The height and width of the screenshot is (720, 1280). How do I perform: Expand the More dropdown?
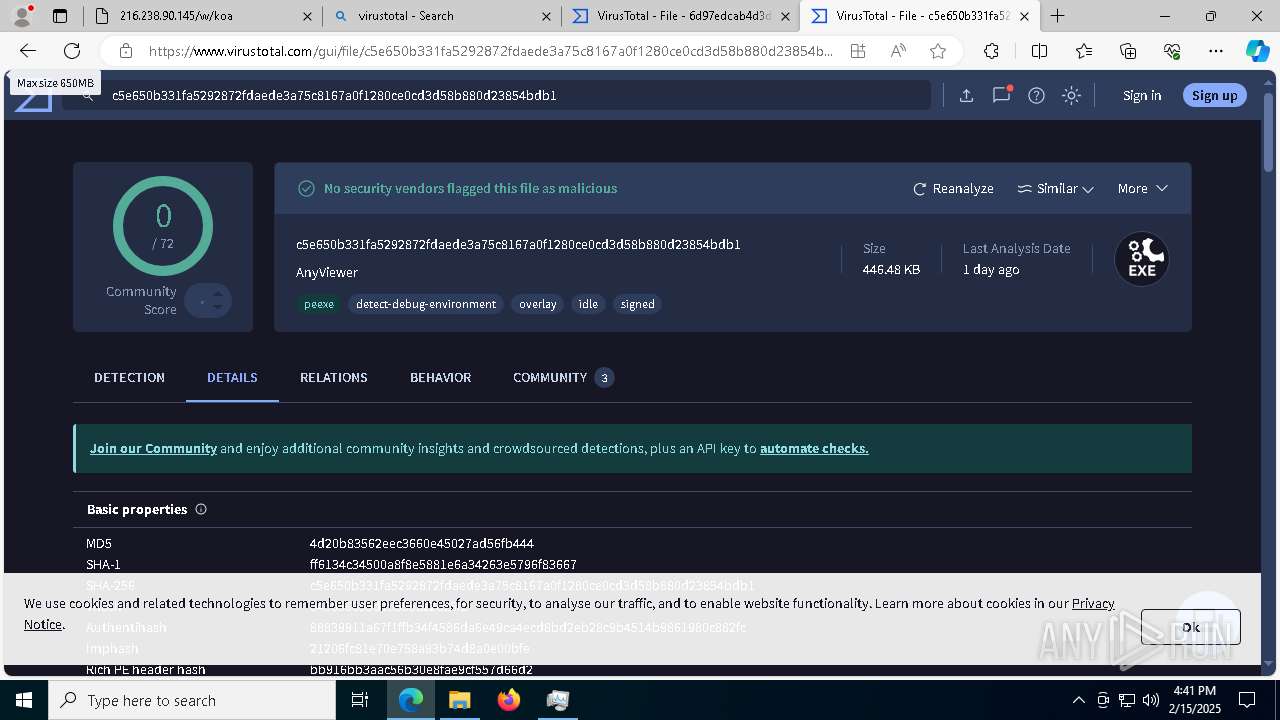coord(1143,188)
